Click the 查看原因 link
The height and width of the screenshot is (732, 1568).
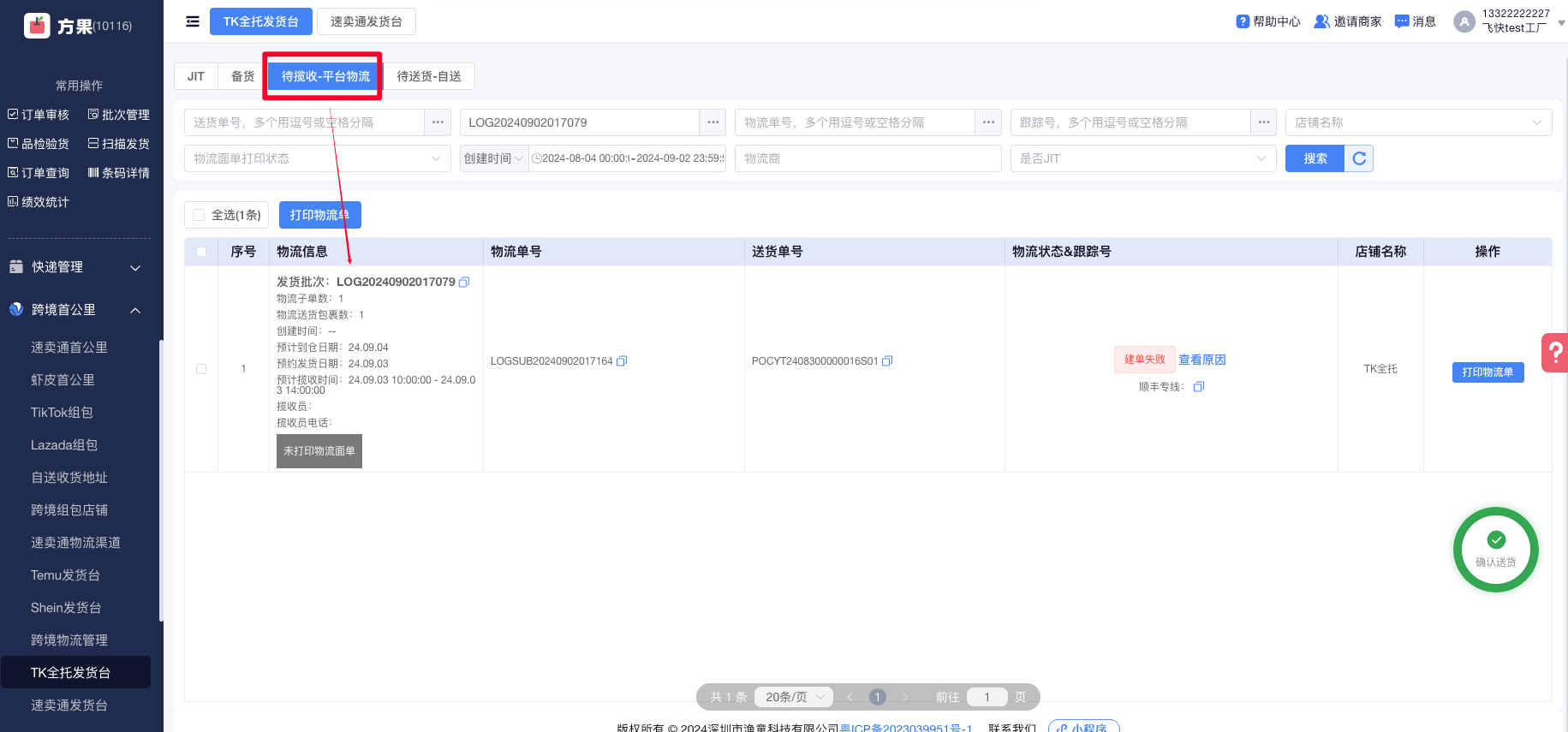point(1201,360)
